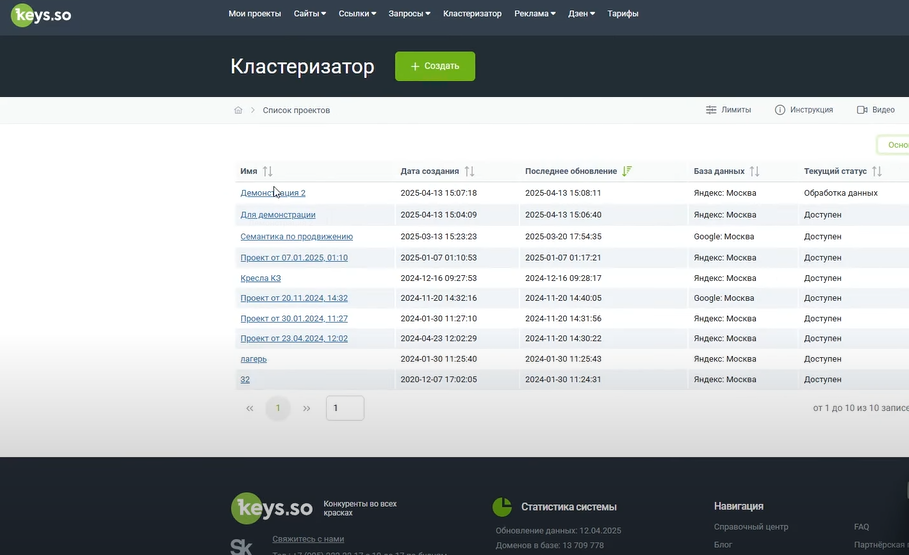Click update time 2025-03-20 17:54:35
Image resolution: width=909 pixels, height=555 pixels.
[563, 237]
